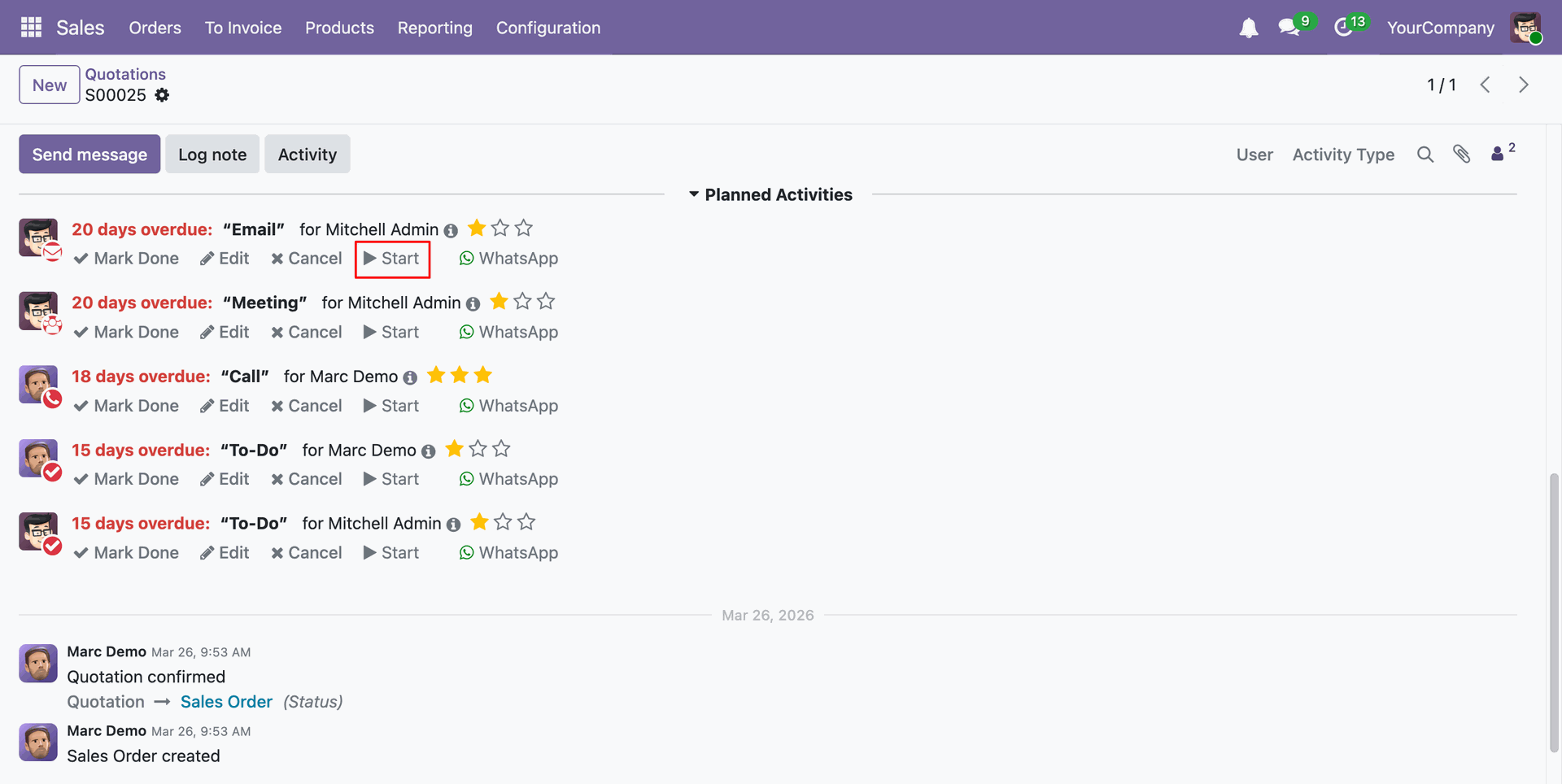Set second star on Meeting activity
1562x784 pixels.
(x=522, y=302)
